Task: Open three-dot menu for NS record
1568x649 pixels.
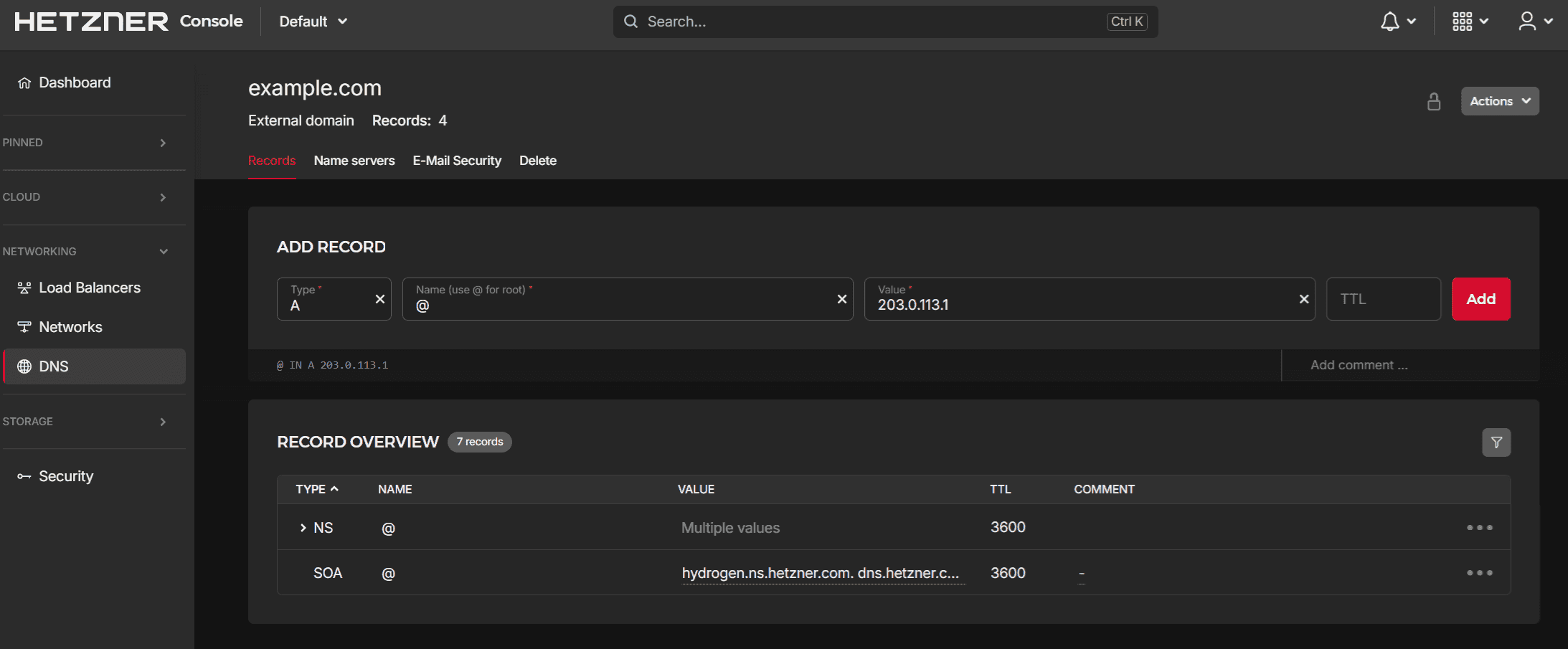Action: point(1479,528)
